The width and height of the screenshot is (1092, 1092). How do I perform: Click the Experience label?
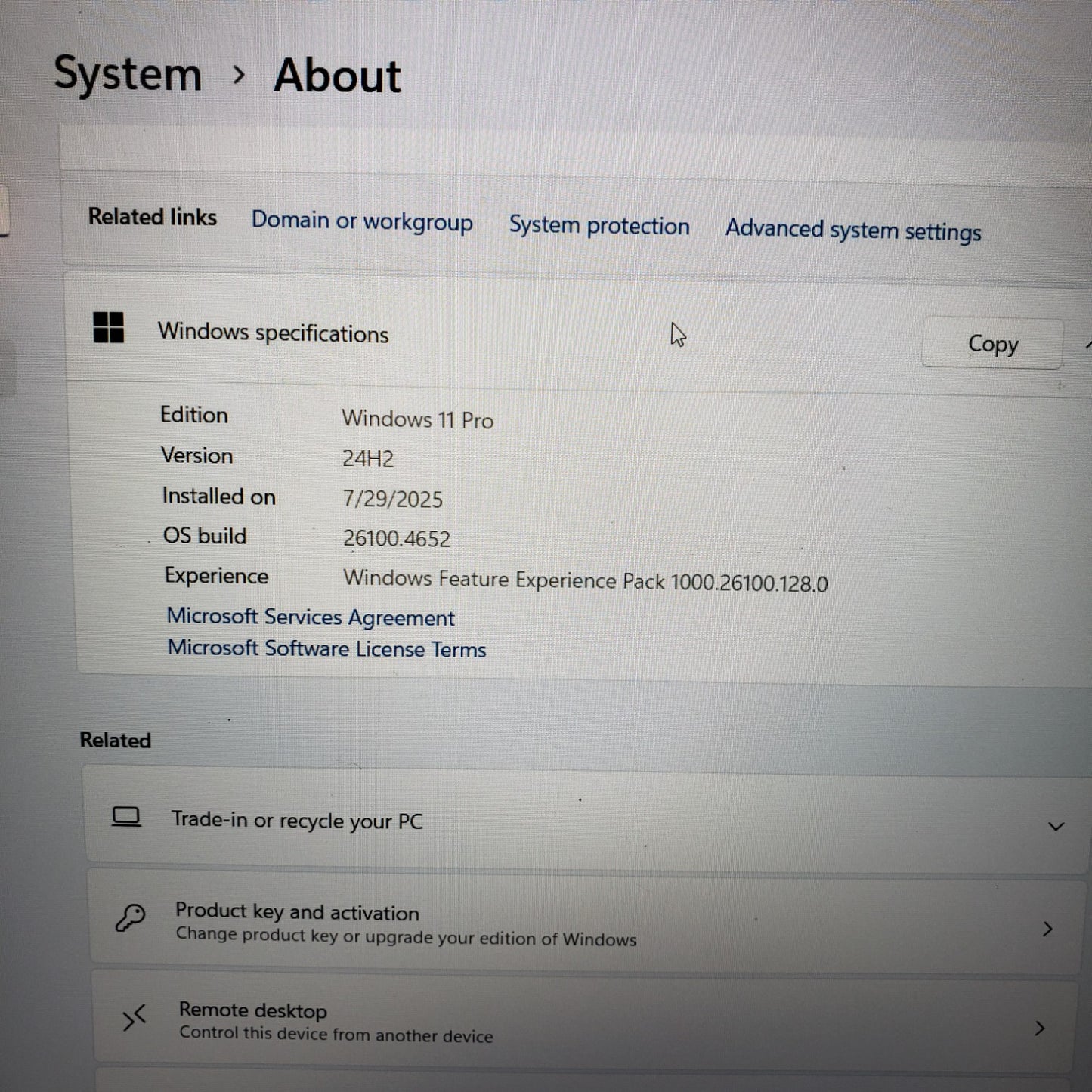[216, 576]
